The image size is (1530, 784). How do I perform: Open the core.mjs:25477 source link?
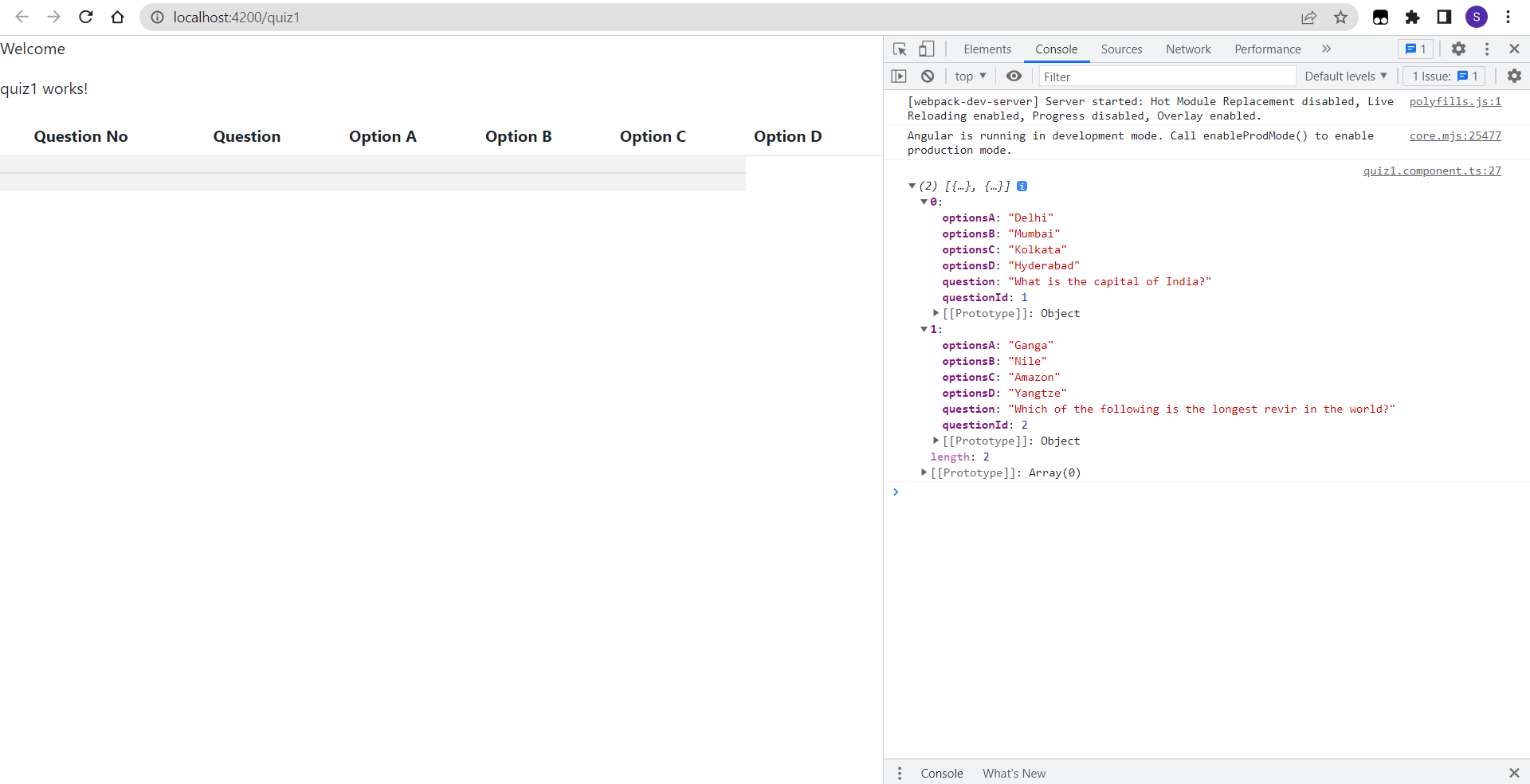[1455, 135]
